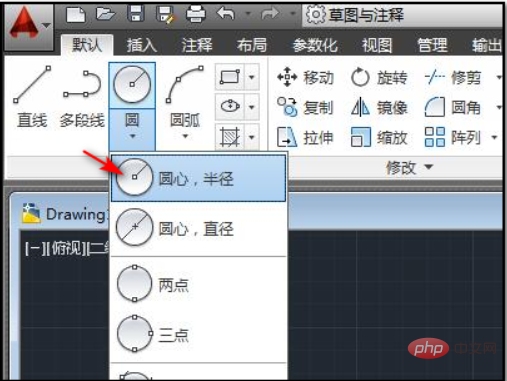Image resolution: width=507 pixels, height=381 pixels.
Task: Select the ellipse tool
Action: [x=230, y=107]
